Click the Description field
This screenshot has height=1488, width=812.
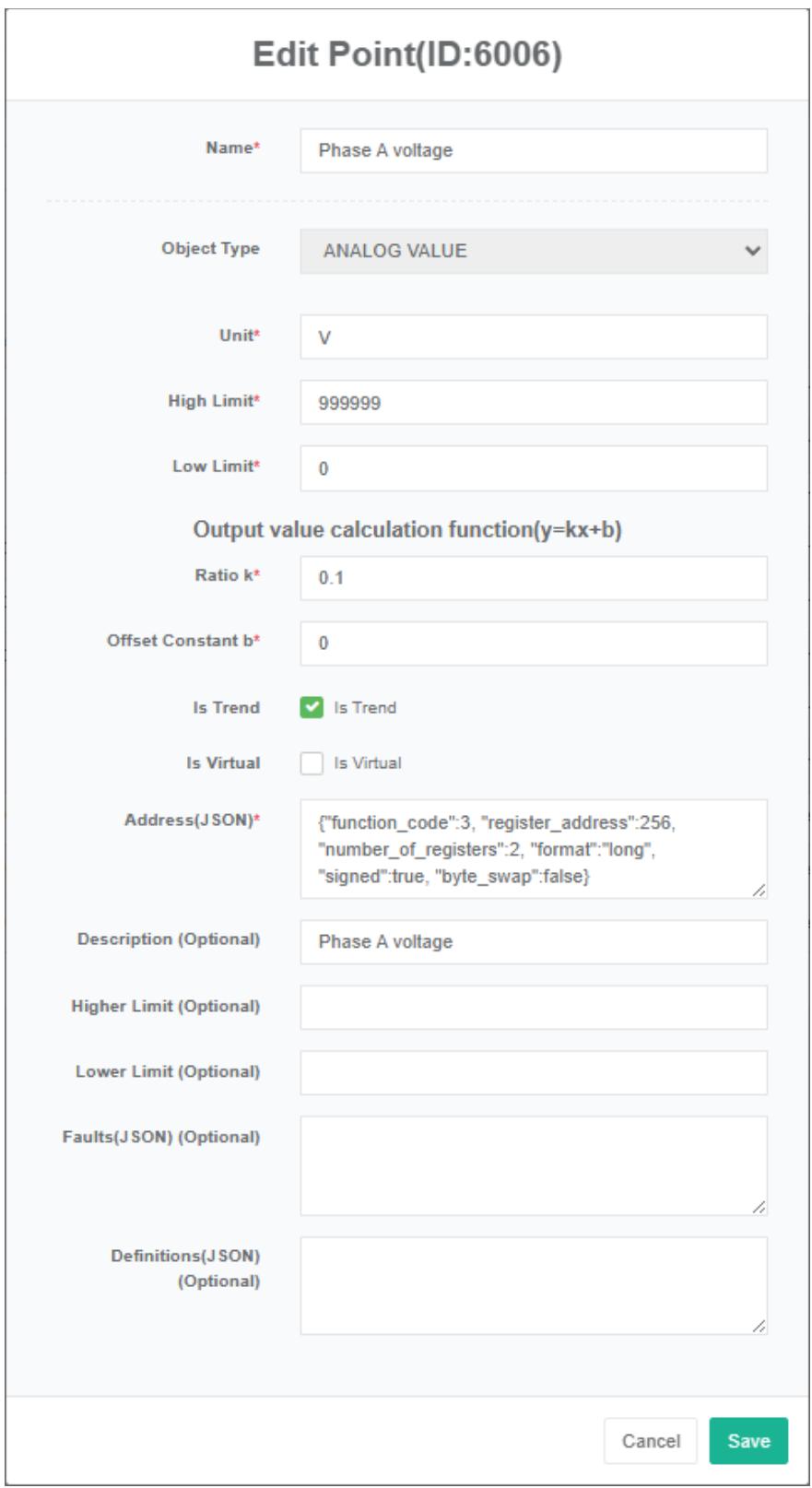click(533, 942)
